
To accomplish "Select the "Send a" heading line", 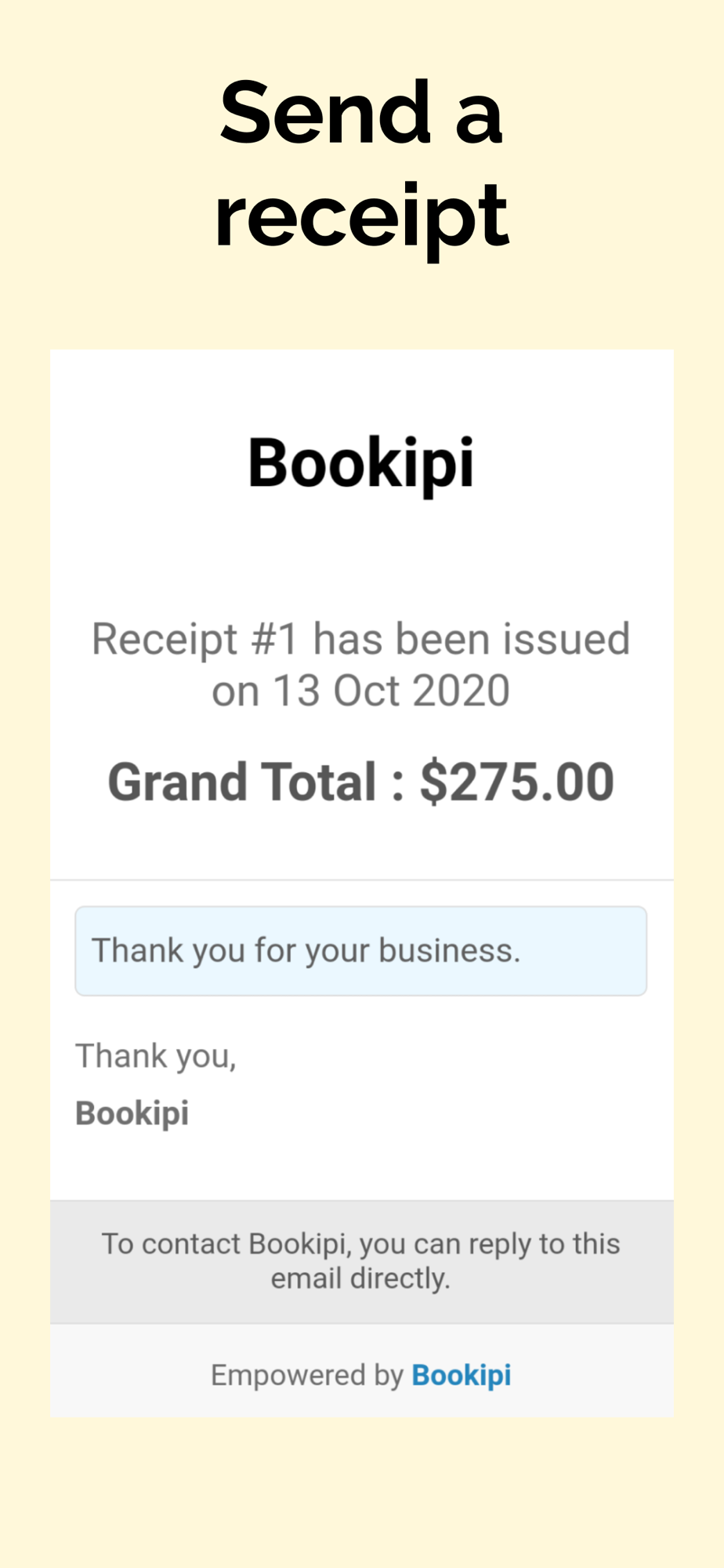I will pyautogui.click(x=360, y=113).
